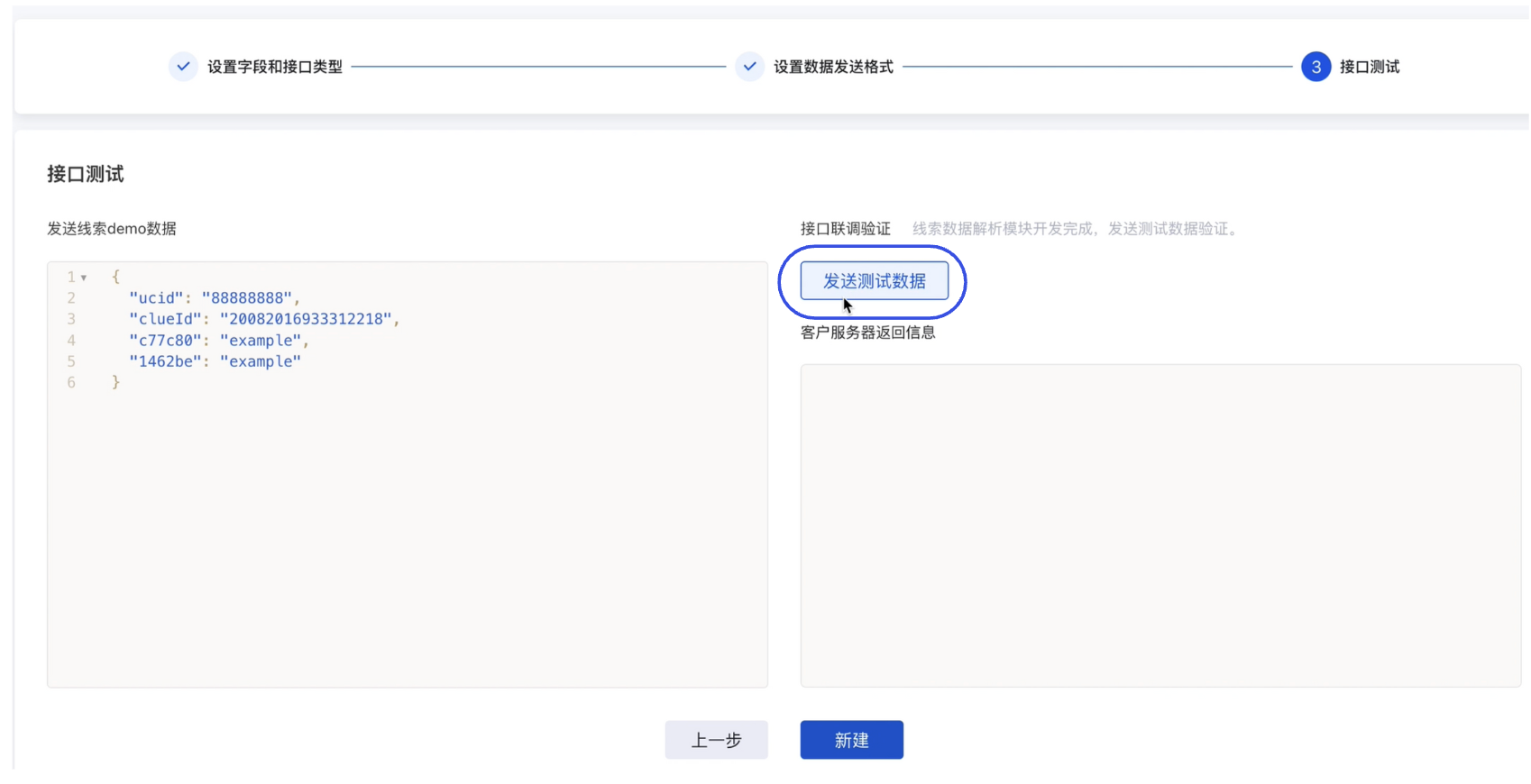Click the clueId value in the JSON
This screenshot has width=1531, height=784.
pyautogui.click(x=305, y=319)
